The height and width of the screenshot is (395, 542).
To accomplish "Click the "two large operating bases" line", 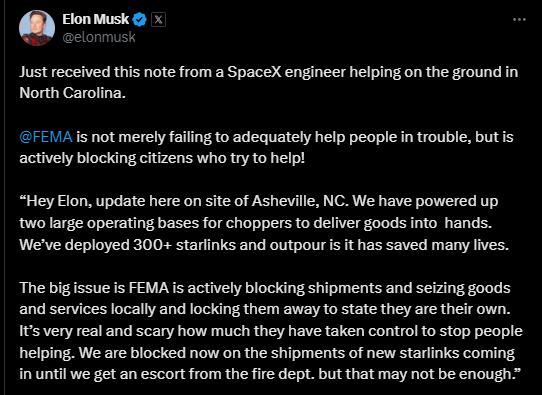I will (255, 223).
